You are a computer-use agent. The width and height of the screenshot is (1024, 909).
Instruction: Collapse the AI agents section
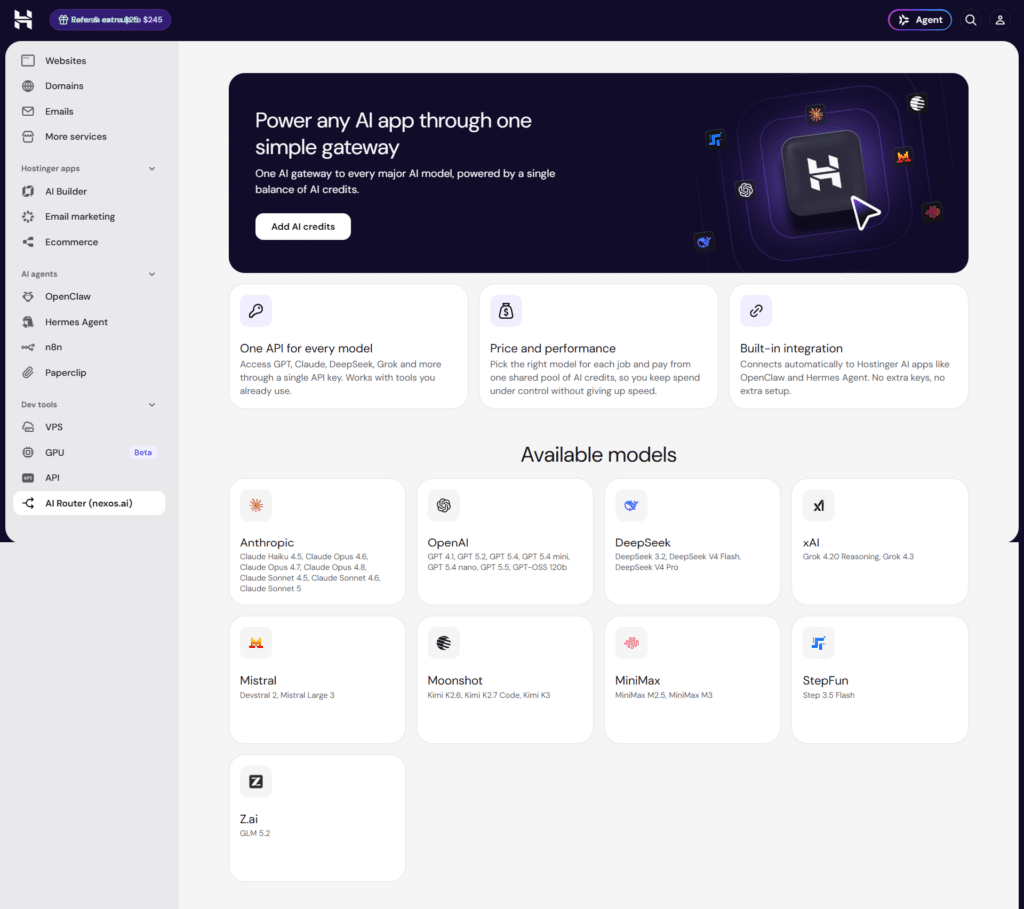click(x=152, y=274)
